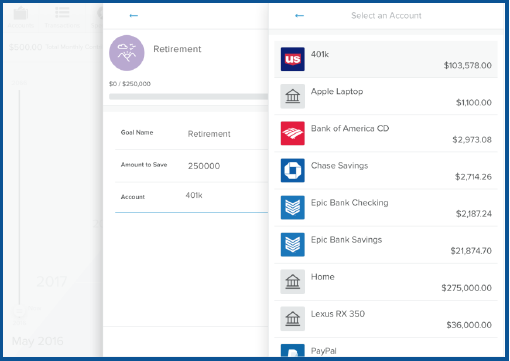The width and height of the screenshot is (510, 361).
Task: Click the Goal Name label
Action: (x=137, y=132)
